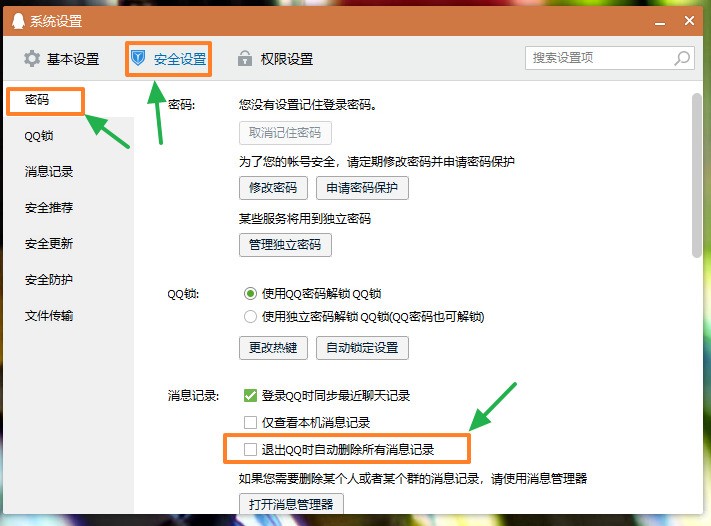Open 自动锁定设置
This screenshot has height=526, width=711.
[362, 348]
